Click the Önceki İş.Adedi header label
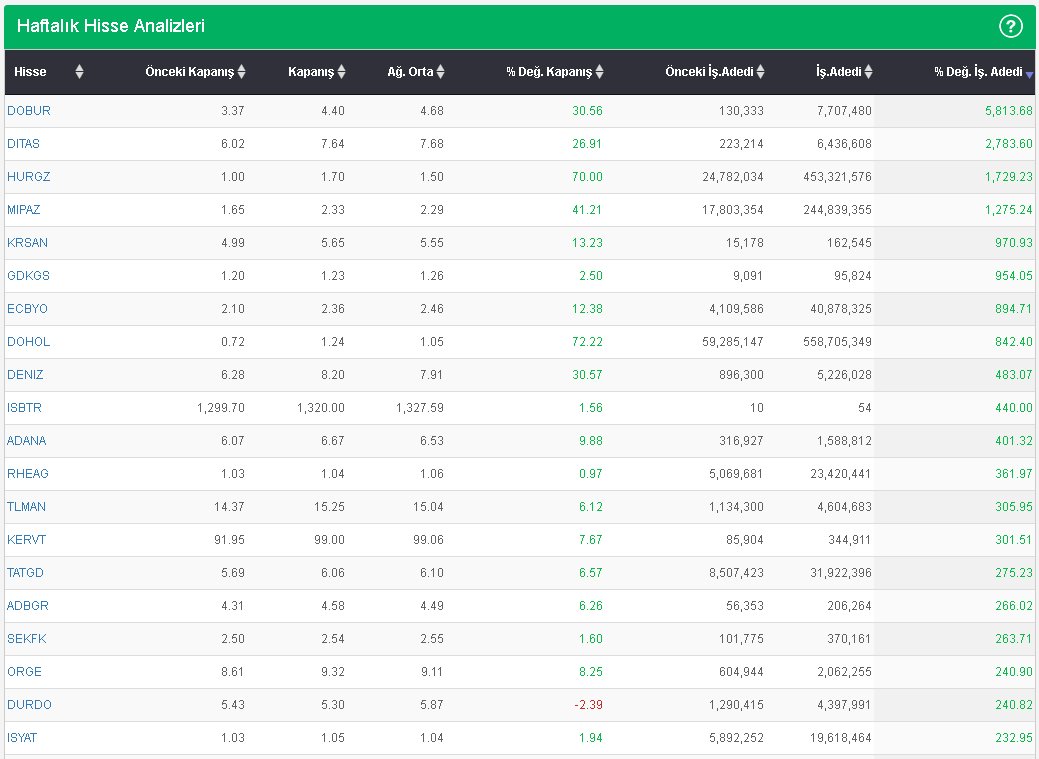Screen dimensions: 1039x759 [x=709, y=72]
